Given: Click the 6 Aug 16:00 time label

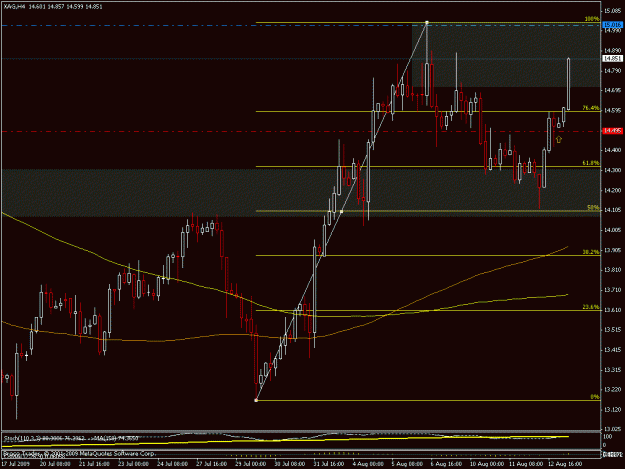Looking at the screenshot, I should [446, 464].
